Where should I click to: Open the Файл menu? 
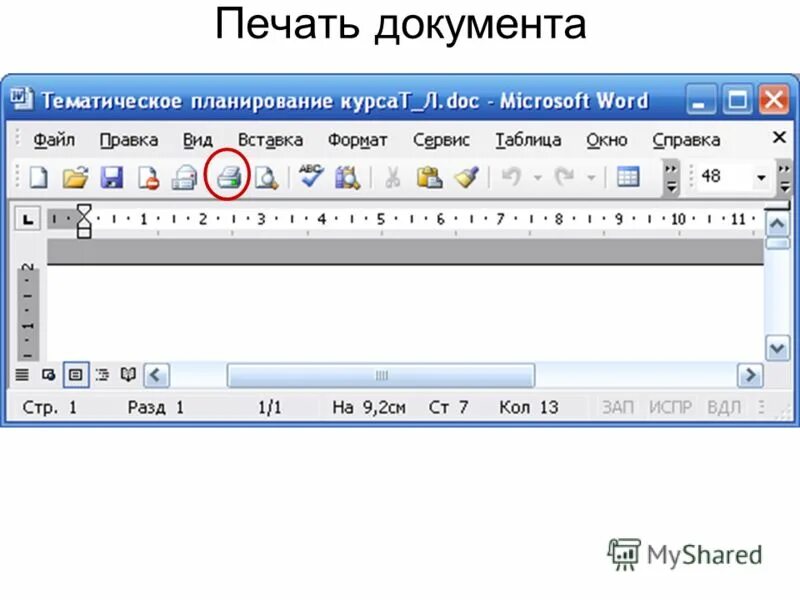tap(55, 140)
